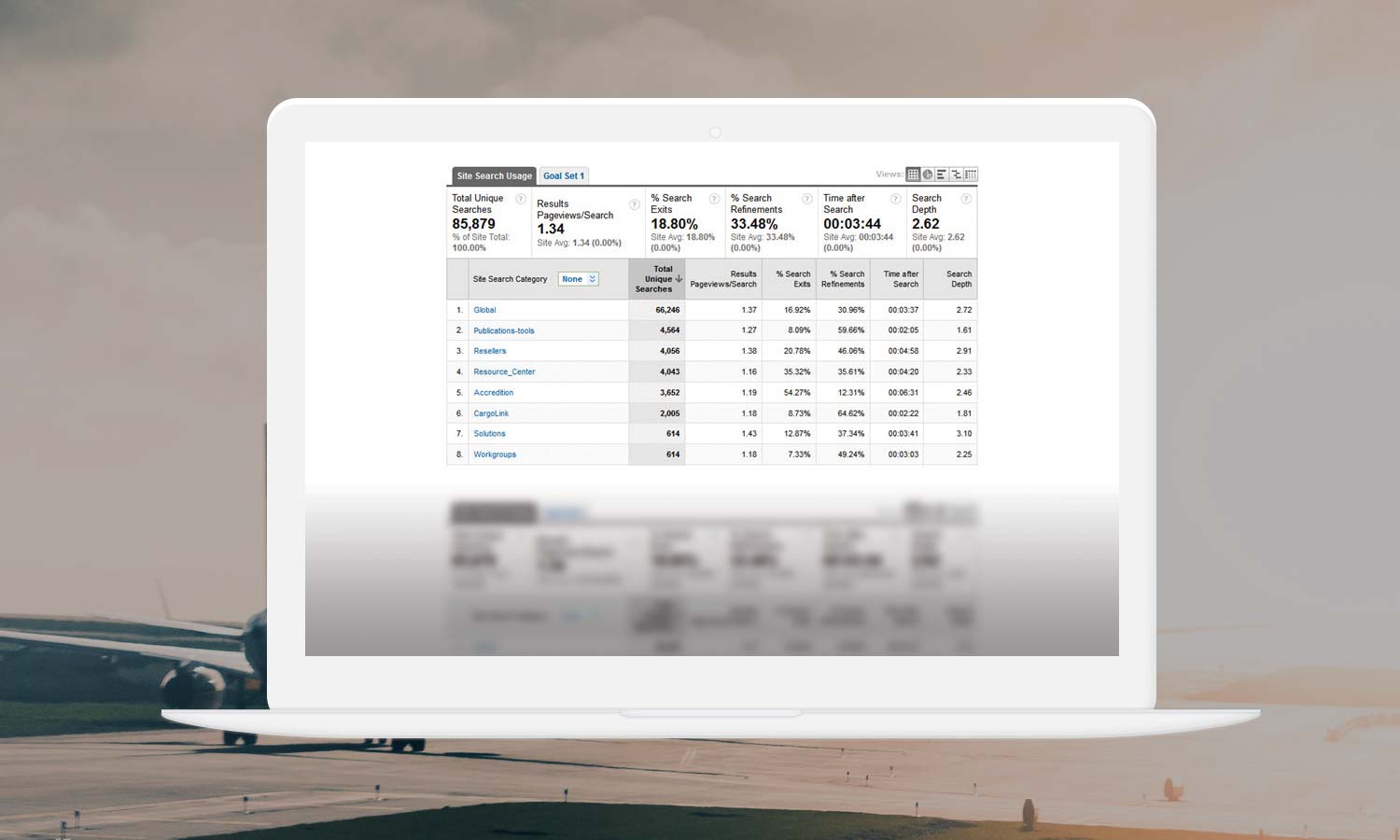This screenshot has height=840, width=1400.
Task: Open the Site Search Category 'None' dropdown
Action: coord(578,279)
